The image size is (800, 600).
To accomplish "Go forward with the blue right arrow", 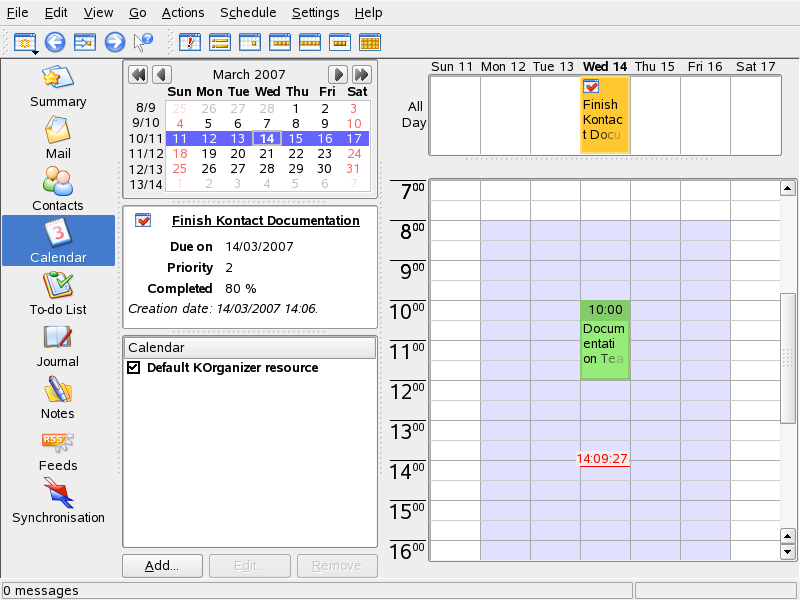I will (x=115, y=42).
